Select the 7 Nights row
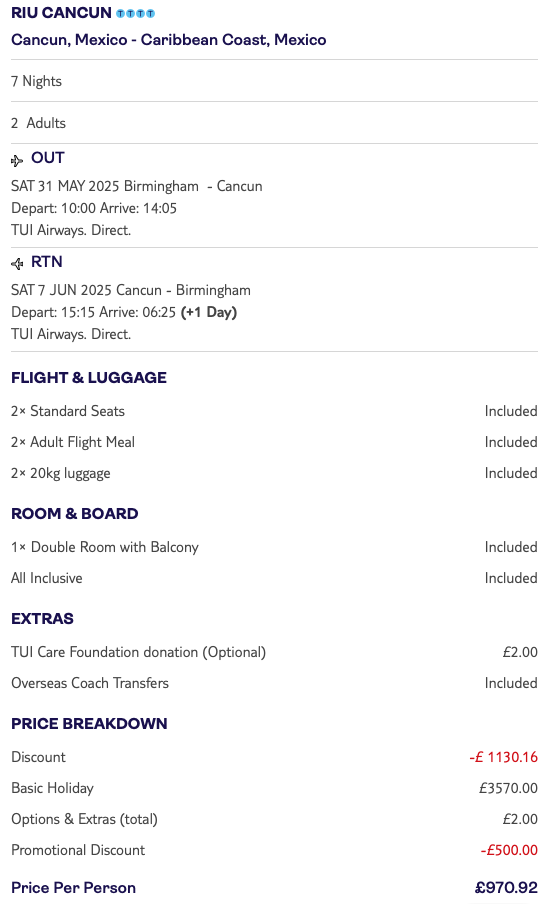This screenshot has width=551, height=904. pyautogui.click(x=274, y=81)
